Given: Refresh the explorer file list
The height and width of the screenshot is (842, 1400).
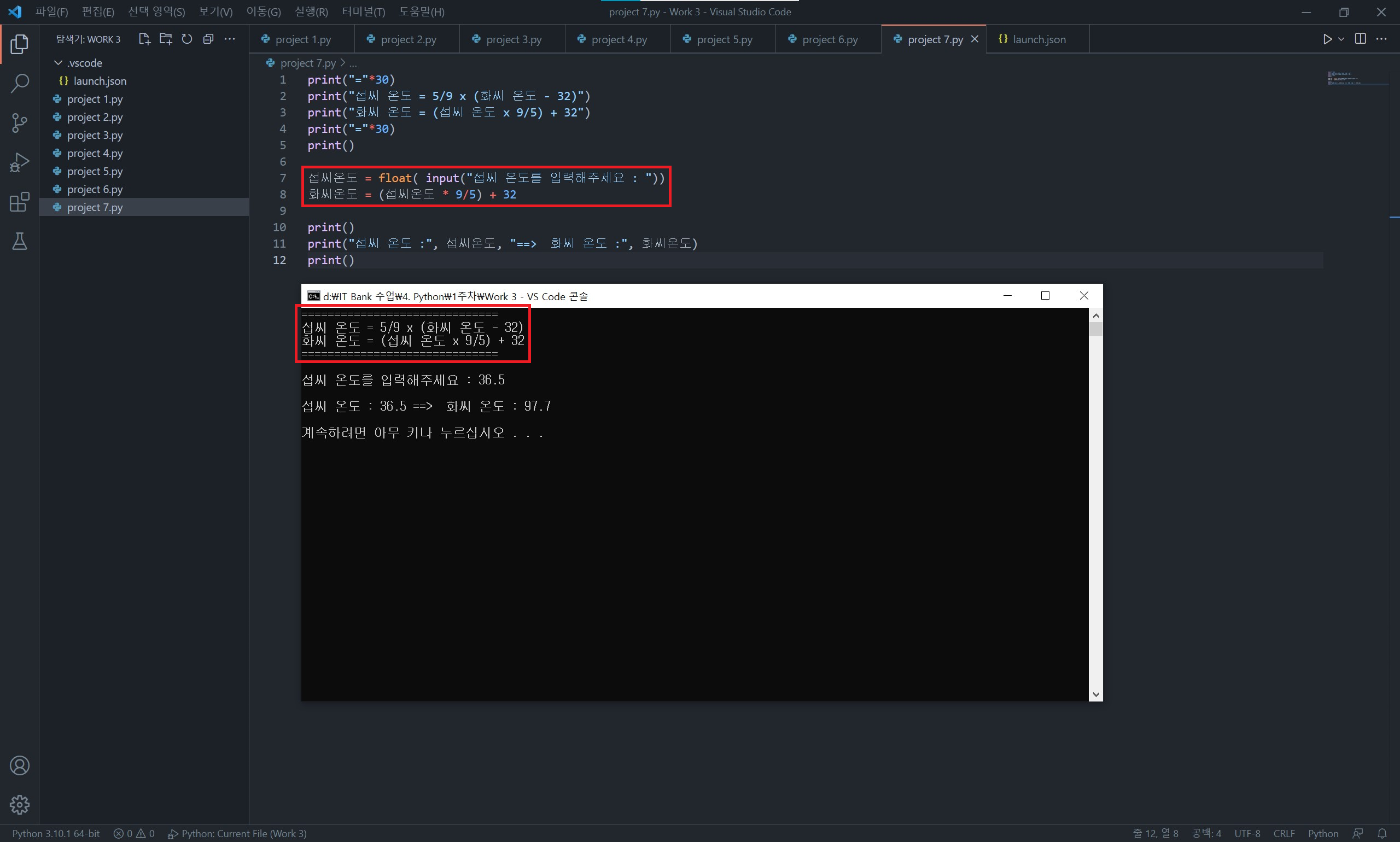Looking at the screenshot, I should coord(186,39).
